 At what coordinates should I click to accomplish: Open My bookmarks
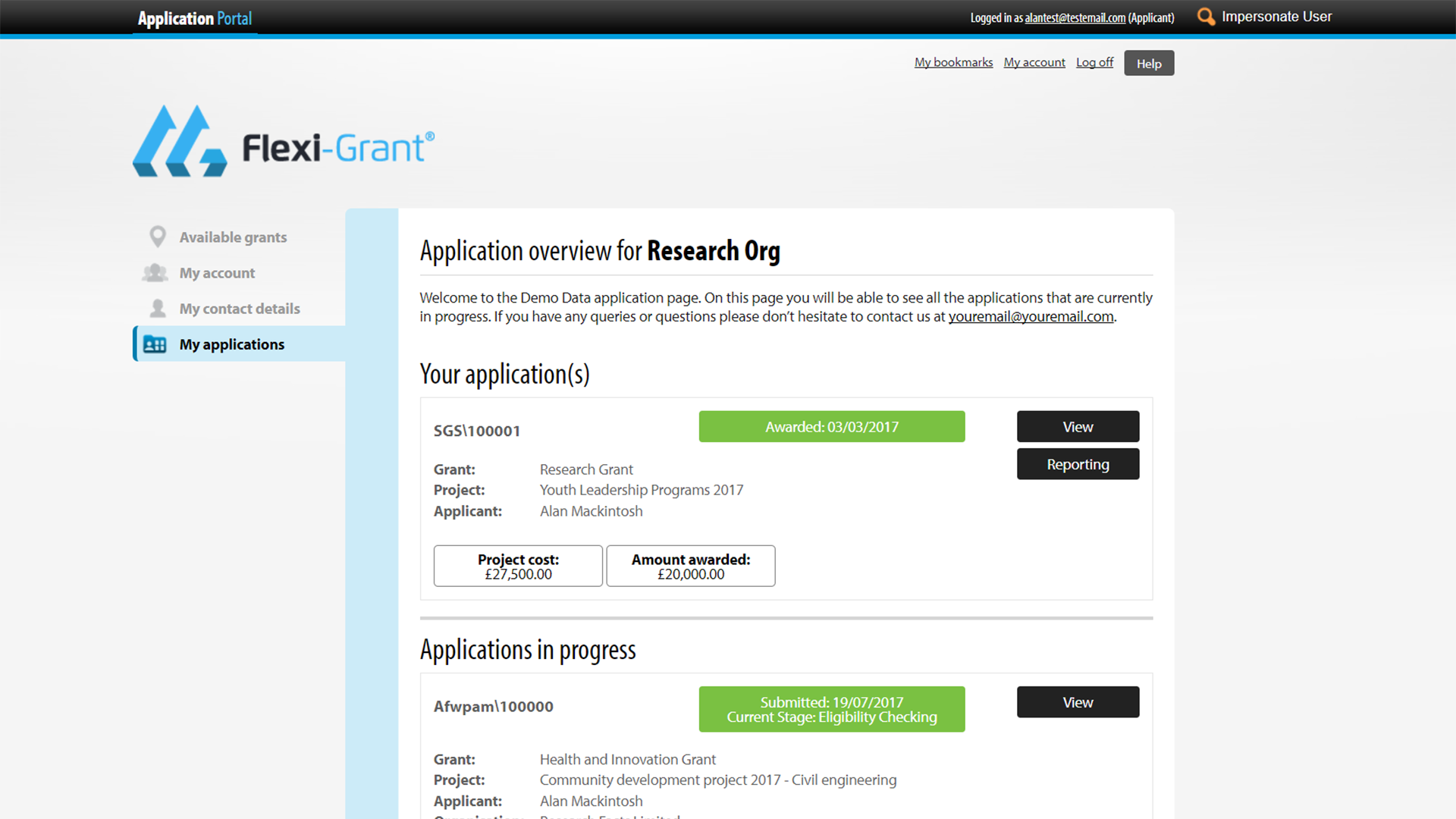[953, 62]
